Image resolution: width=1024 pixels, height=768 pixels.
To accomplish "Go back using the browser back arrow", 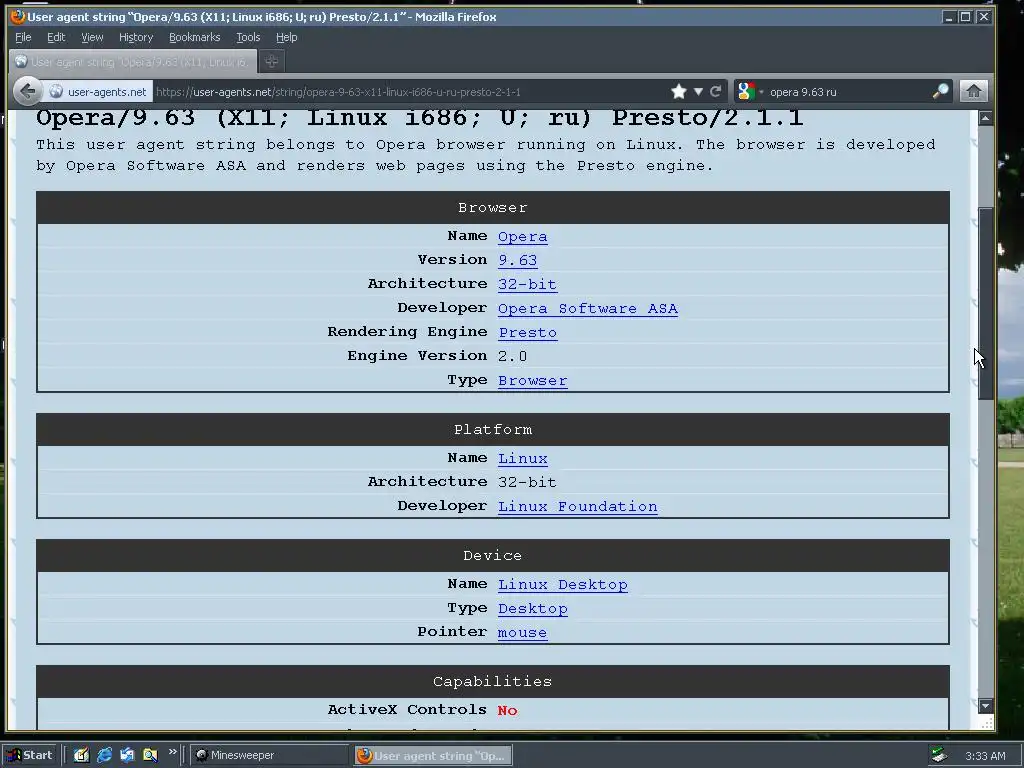I will click(28, 91).
